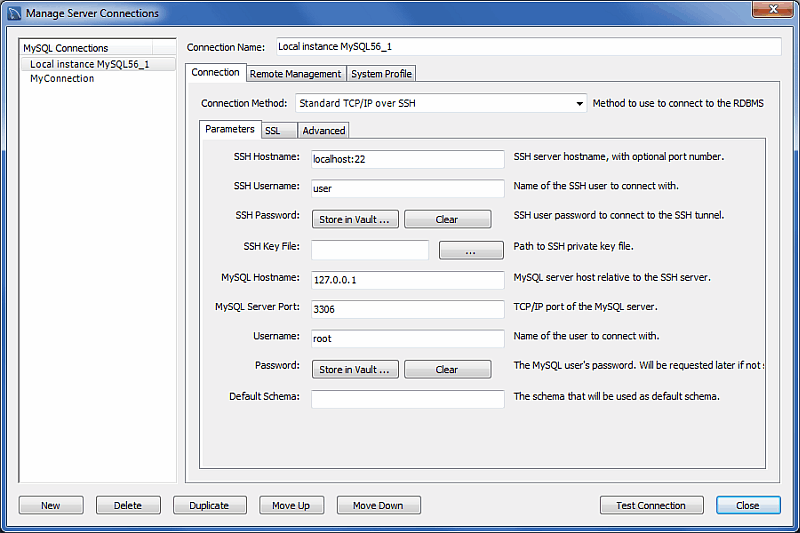Edit the MySQL Server Port field
The height and width of the screenshot is (533, 800).
click(408, 309)
